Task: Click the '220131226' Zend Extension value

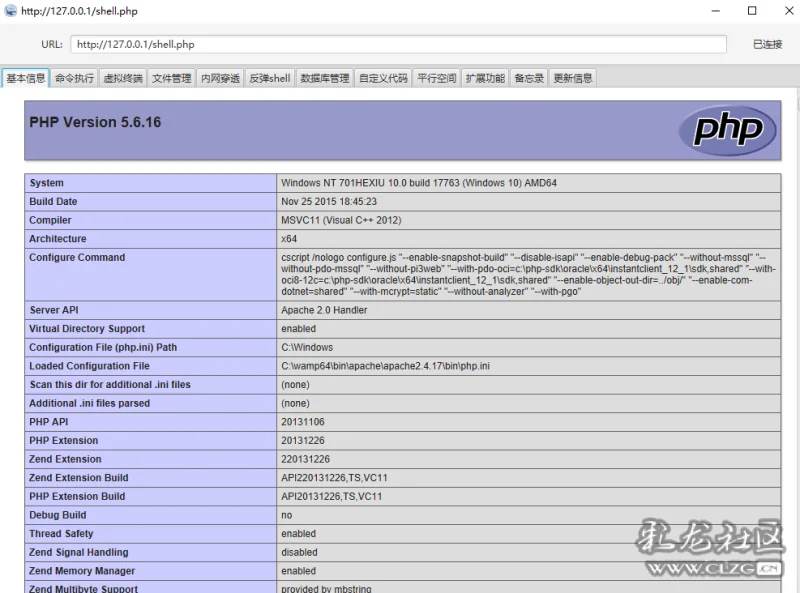Action: [x=306, y=459]
